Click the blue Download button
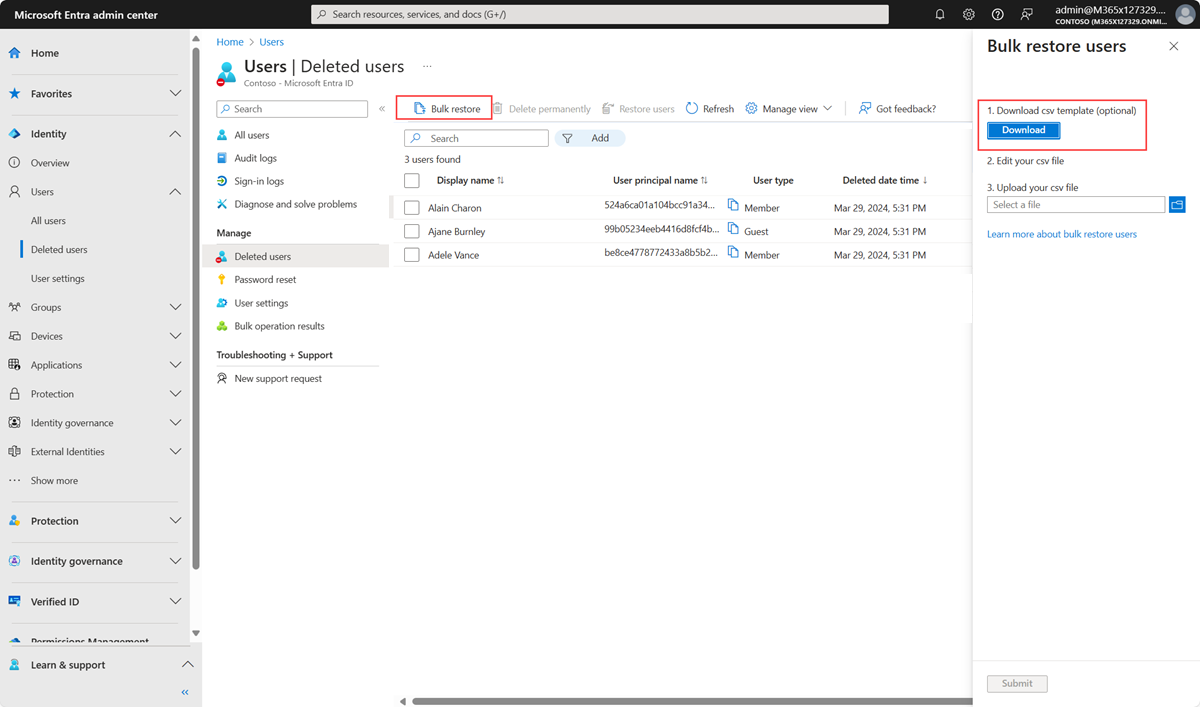 tap(1023, 130)
